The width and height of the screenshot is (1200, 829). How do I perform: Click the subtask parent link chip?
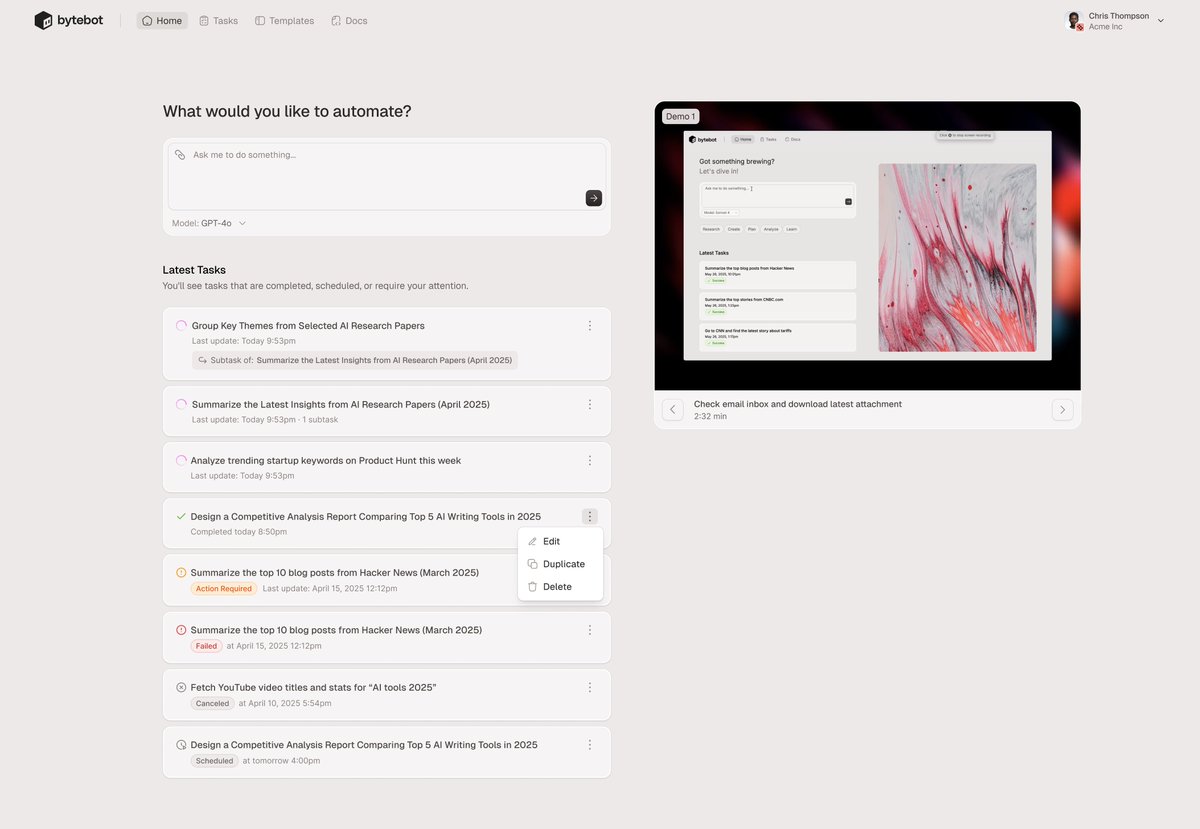[x=355, y=360]
